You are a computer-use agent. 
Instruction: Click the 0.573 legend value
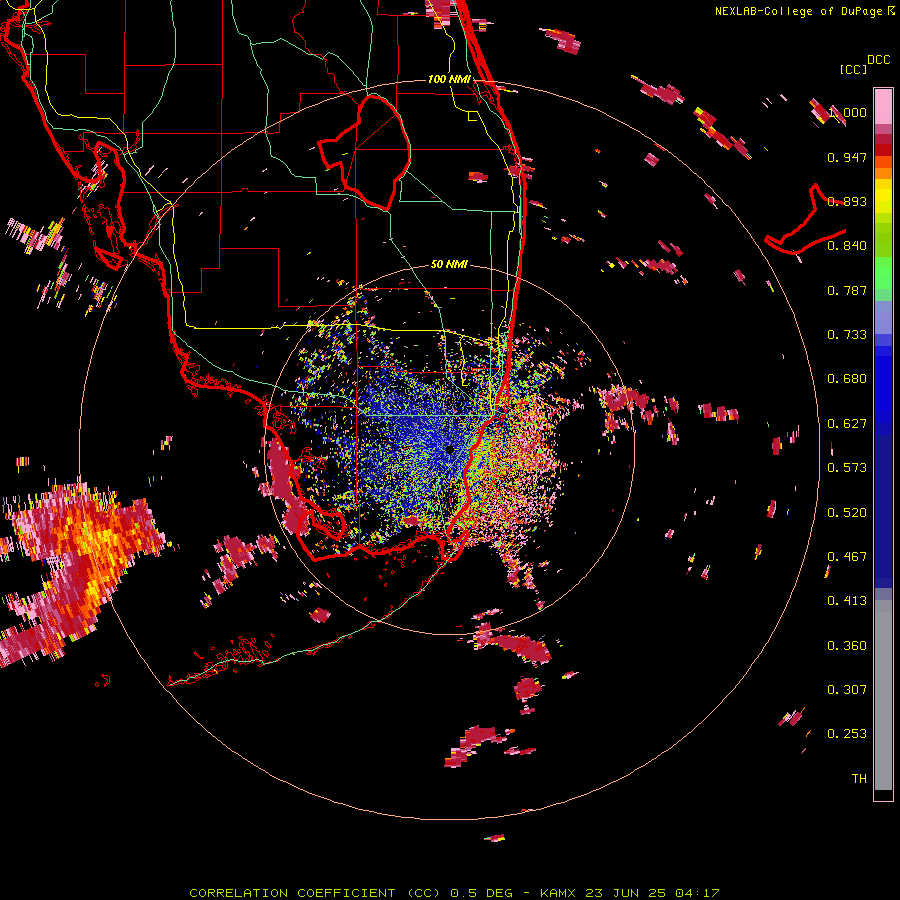point(847,468)
